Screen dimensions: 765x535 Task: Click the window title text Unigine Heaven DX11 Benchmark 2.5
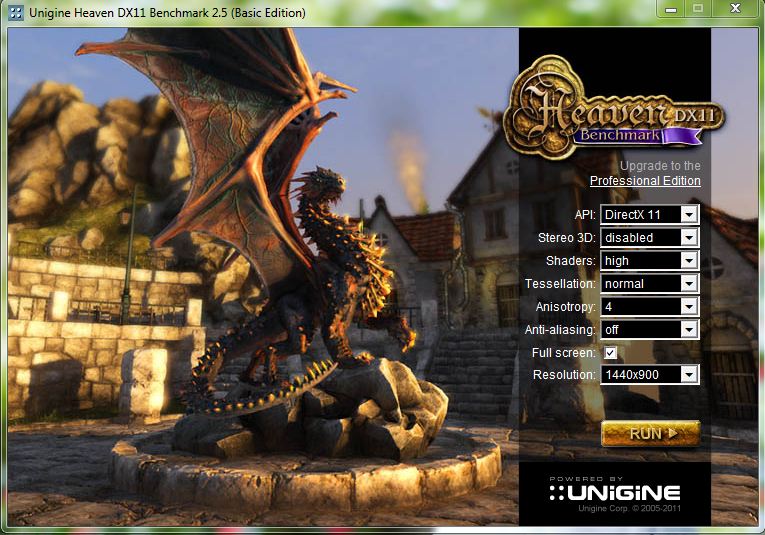[x=167, y=13]
